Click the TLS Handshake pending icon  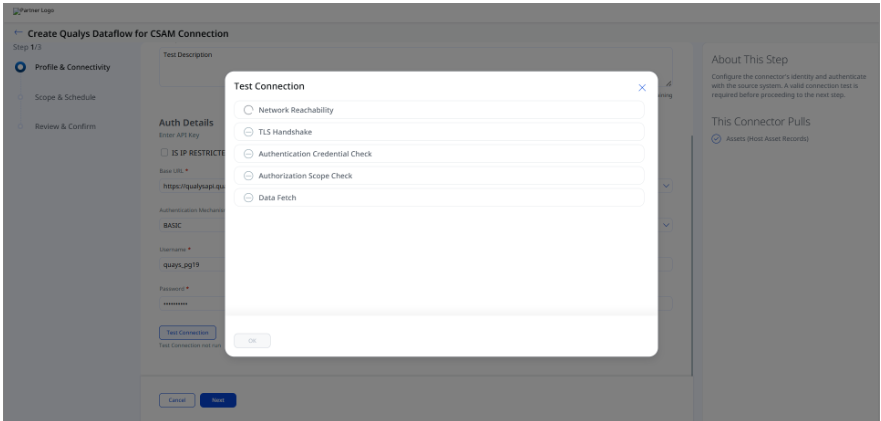pyautogui.click(x=248, y=132)
